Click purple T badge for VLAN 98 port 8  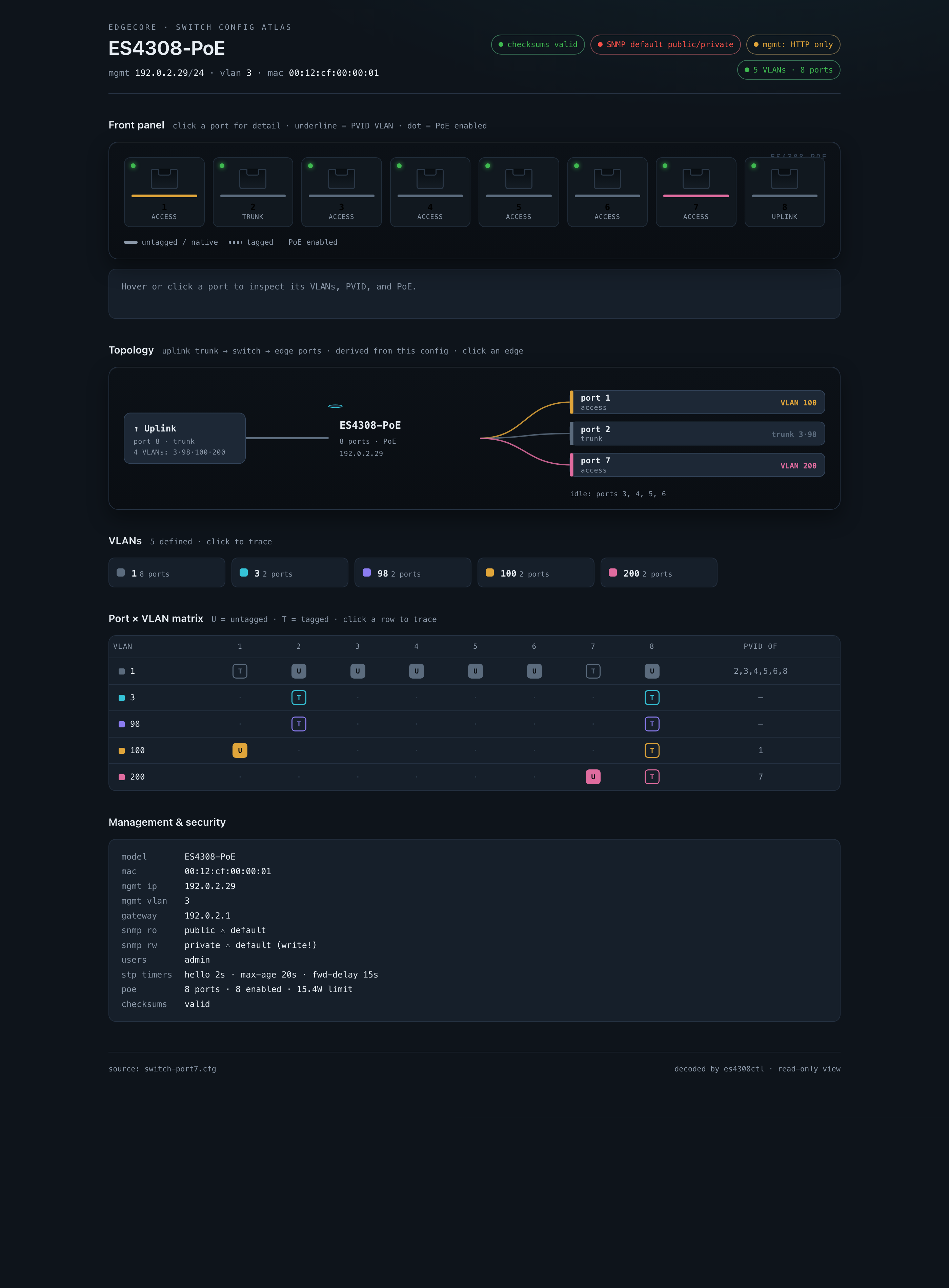(652, 724)
